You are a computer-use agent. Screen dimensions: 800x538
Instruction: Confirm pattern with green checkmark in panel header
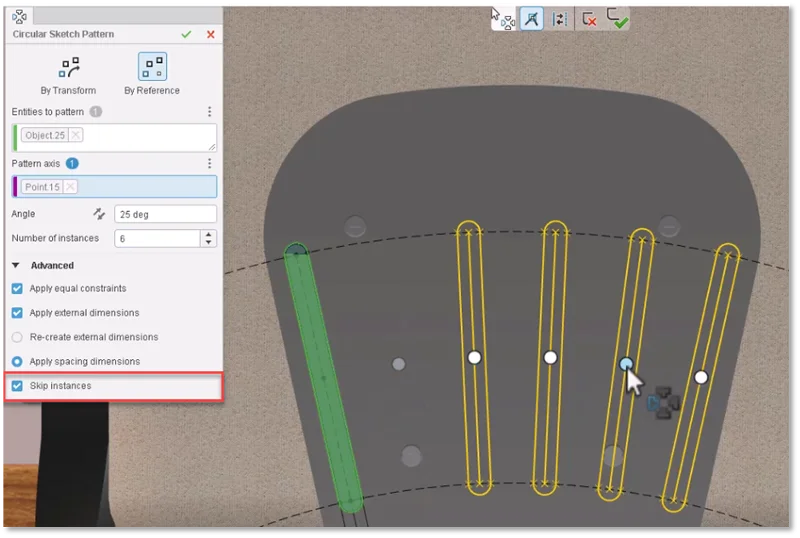[x=186, y=34]
